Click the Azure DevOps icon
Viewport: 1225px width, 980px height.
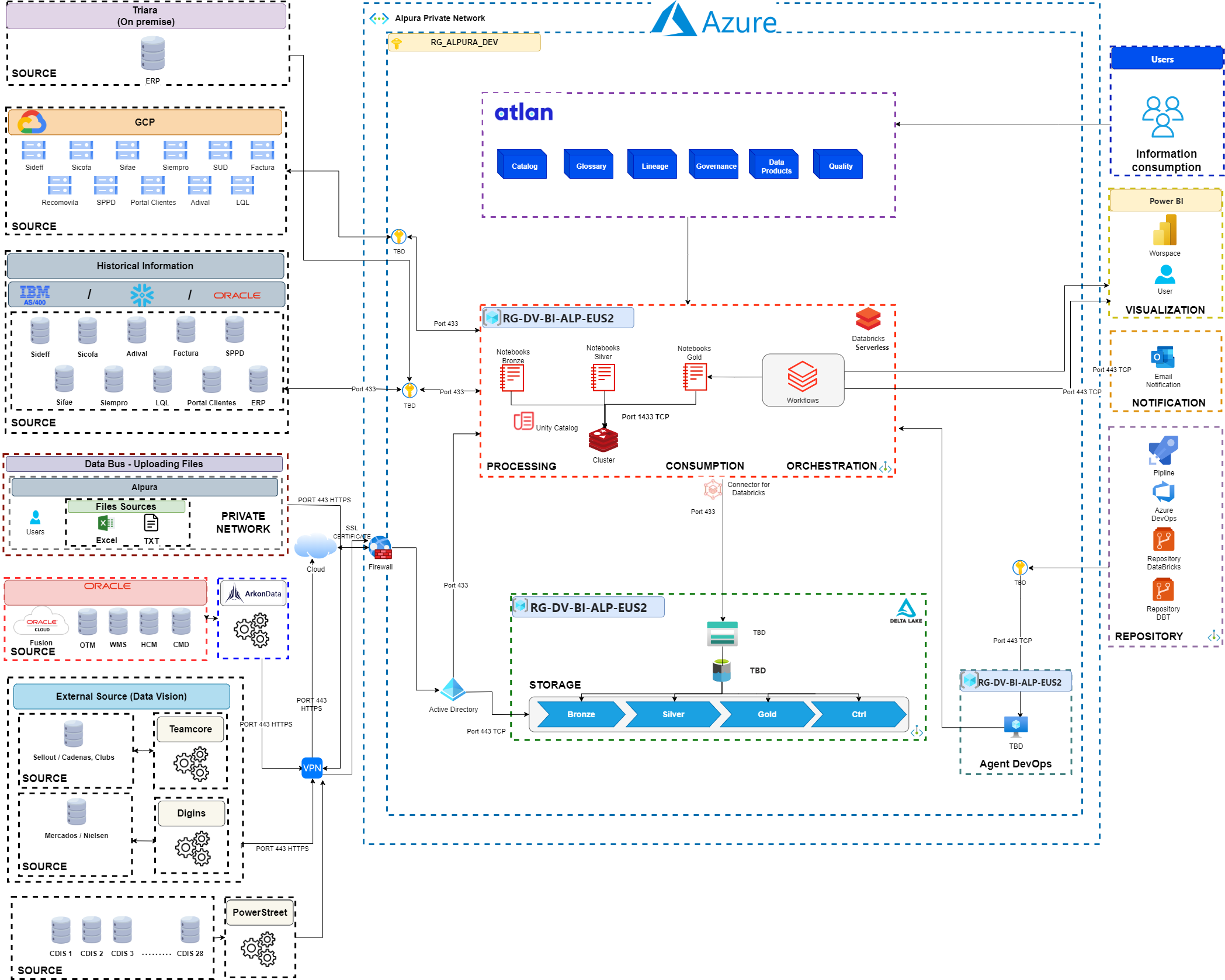click(1164, 492)
